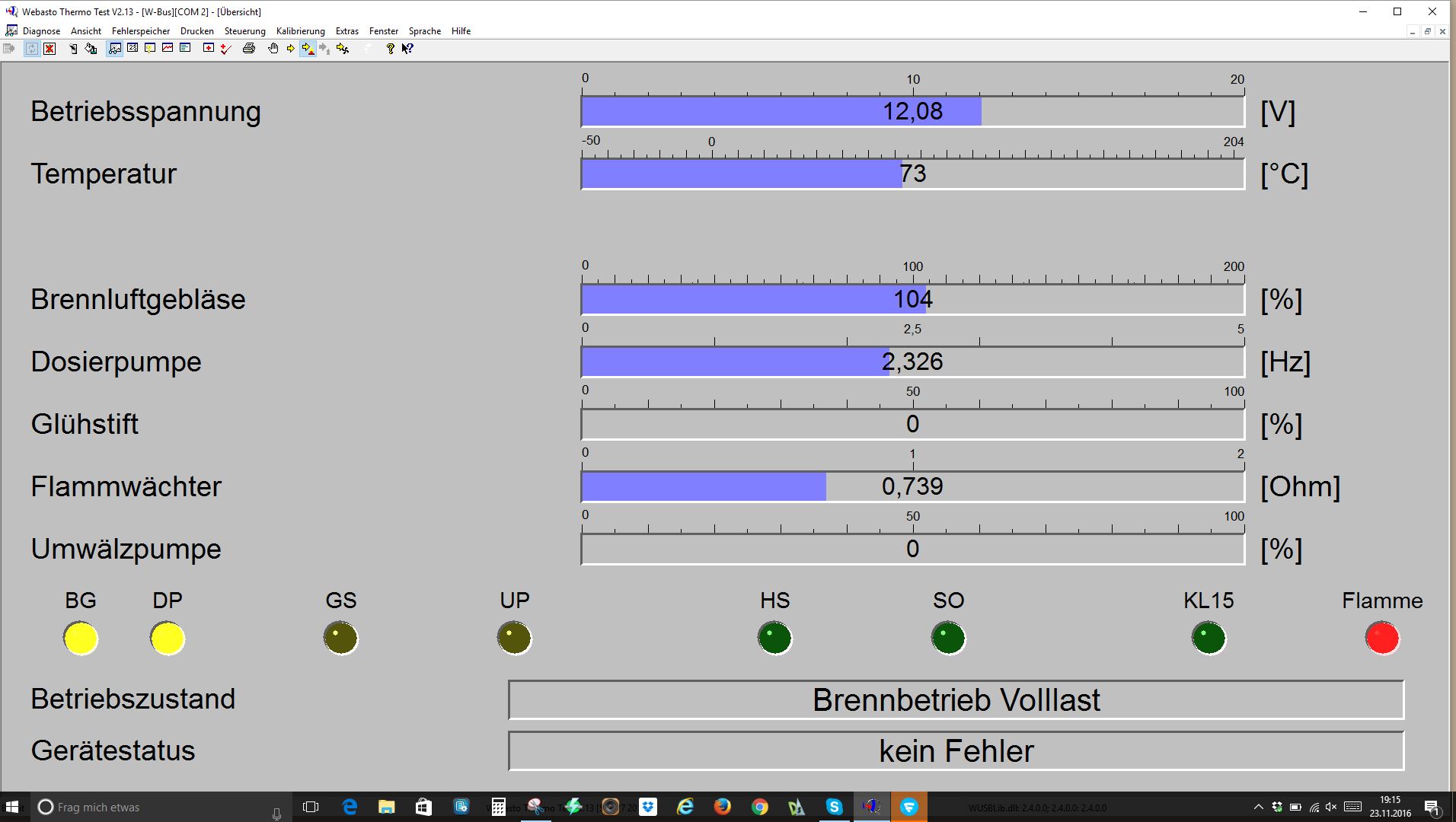This screenshot has width=1456, height=822.
Task: Click the red cross first-aid toolbar icon
Action: (208, 49)
